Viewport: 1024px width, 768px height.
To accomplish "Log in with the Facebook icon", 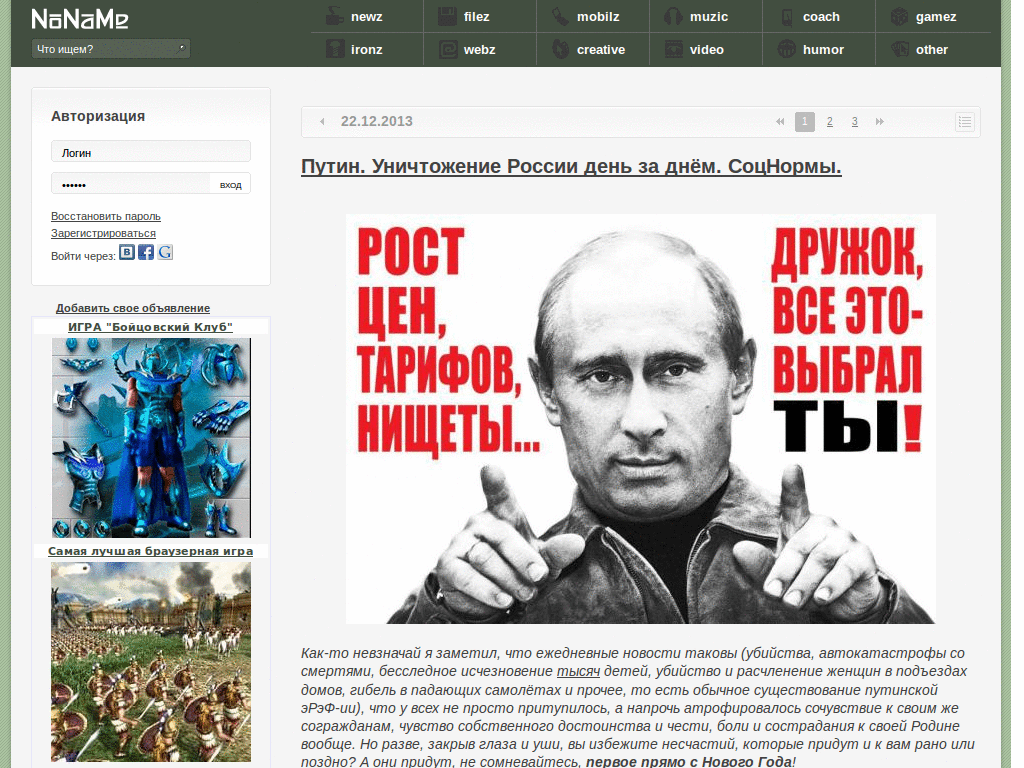I will (145, 252).
